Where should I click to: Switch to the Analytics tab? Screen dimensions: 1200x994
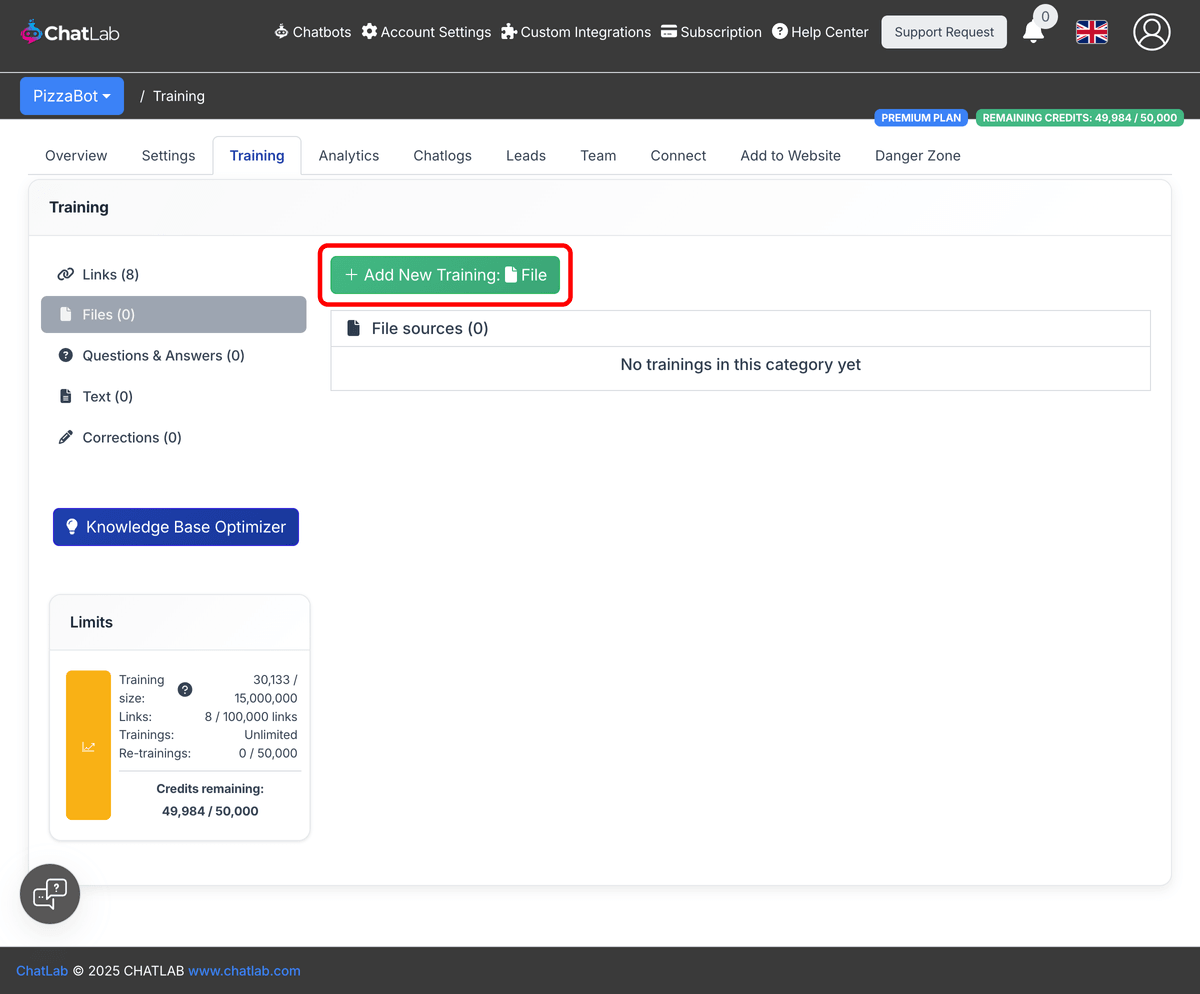348,155
